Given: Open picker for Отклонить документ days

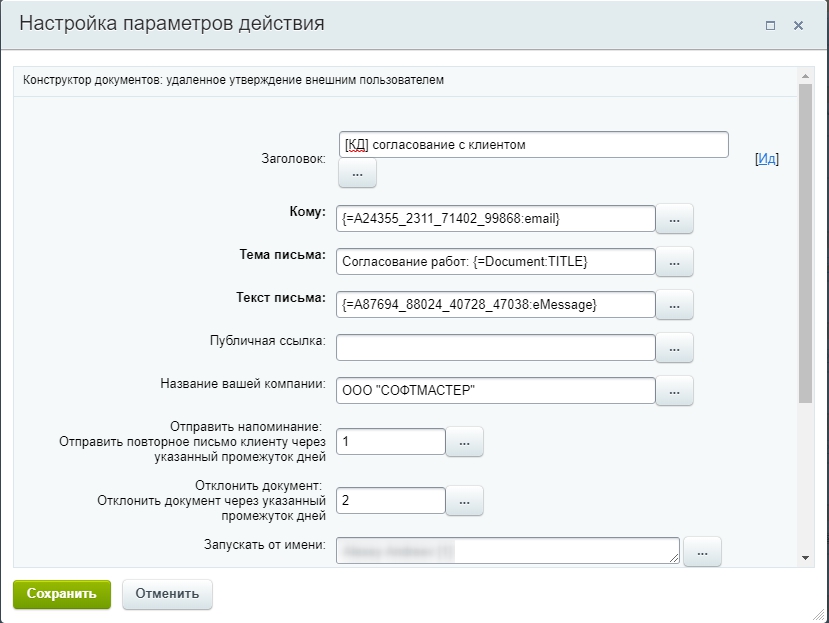Looking at the screenshot, I should click(464, 499).
